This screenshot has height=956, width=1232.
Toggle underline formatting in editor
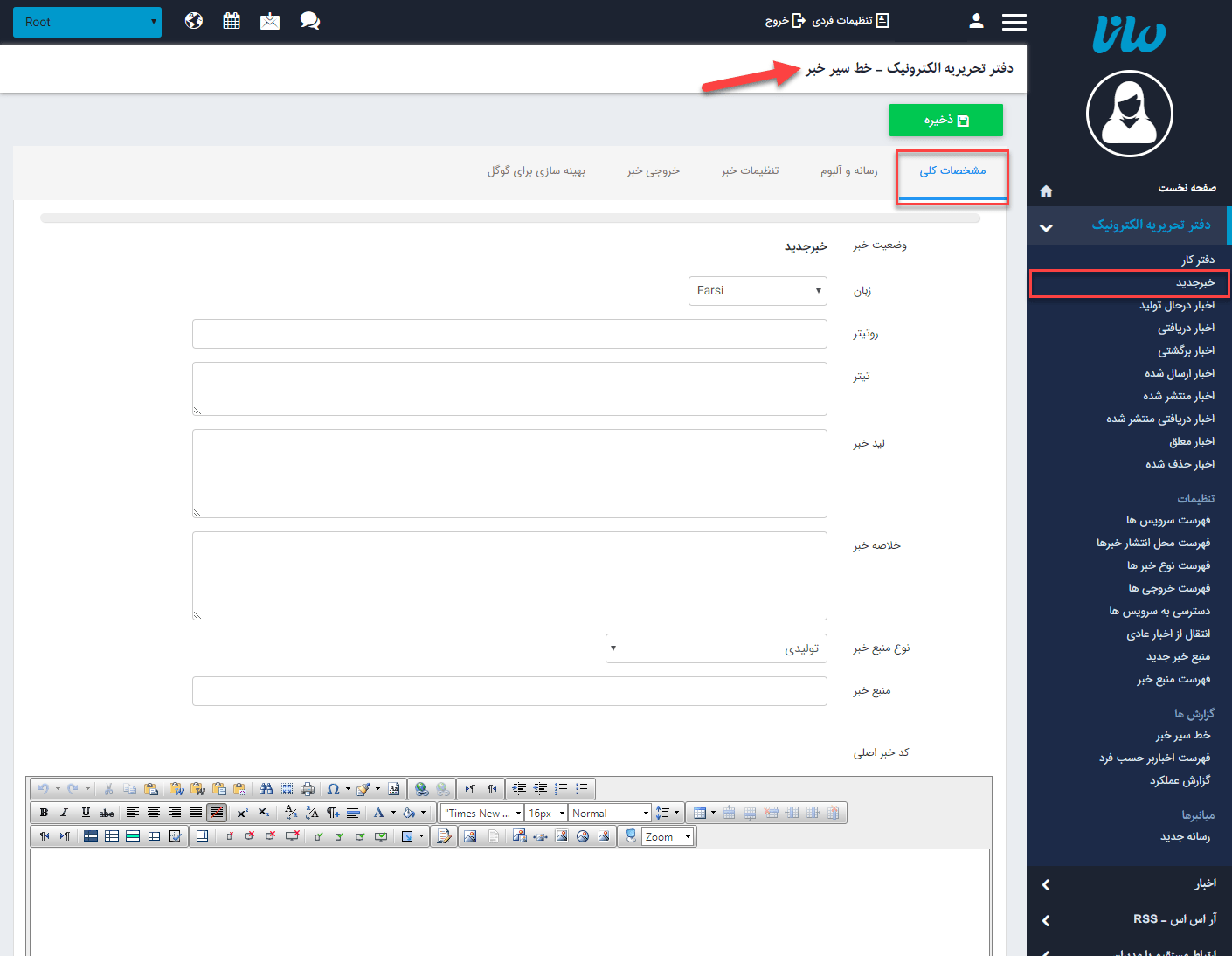click(x=86, y=813)
